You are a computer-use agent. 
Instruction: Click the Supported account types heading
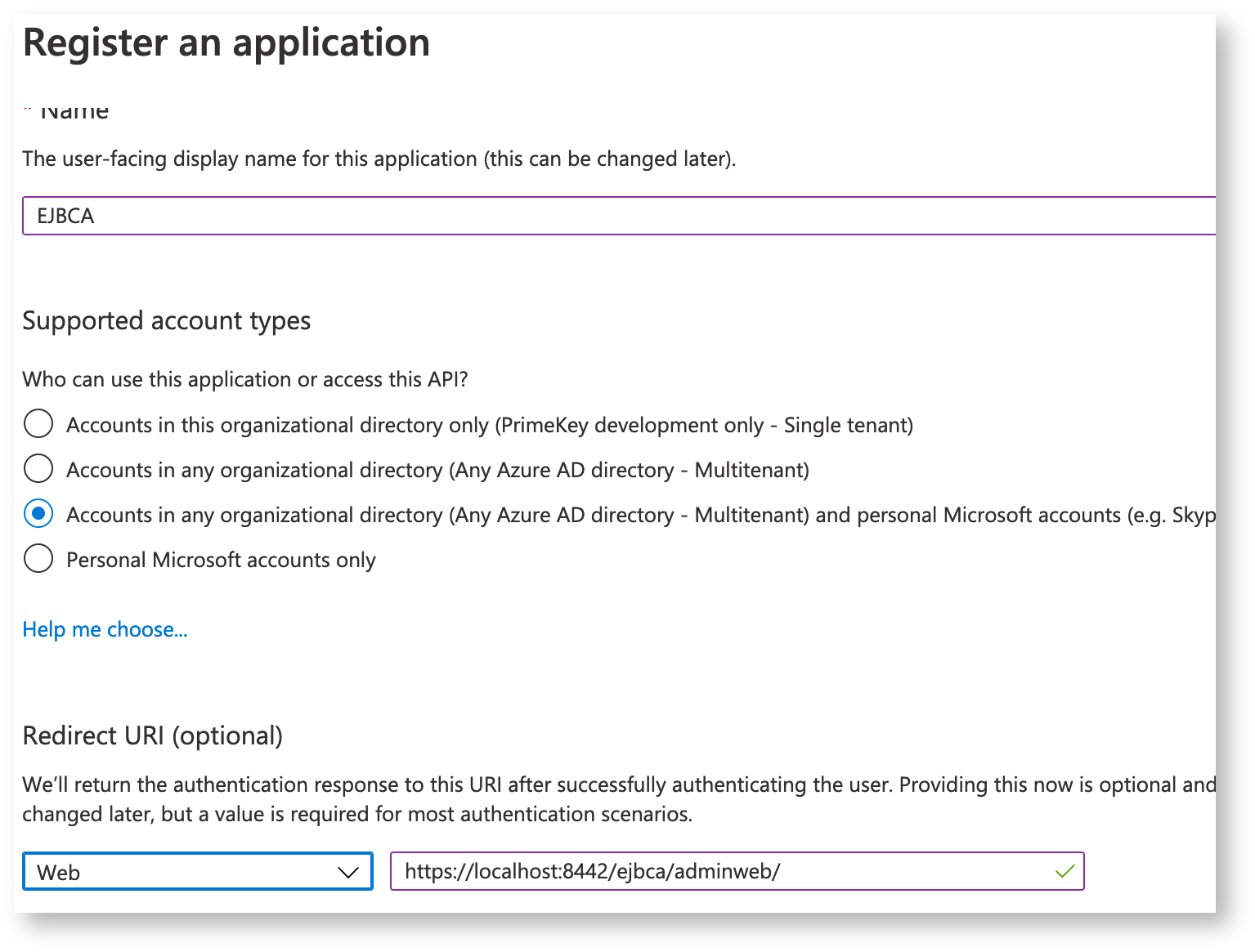click(166, 320)
